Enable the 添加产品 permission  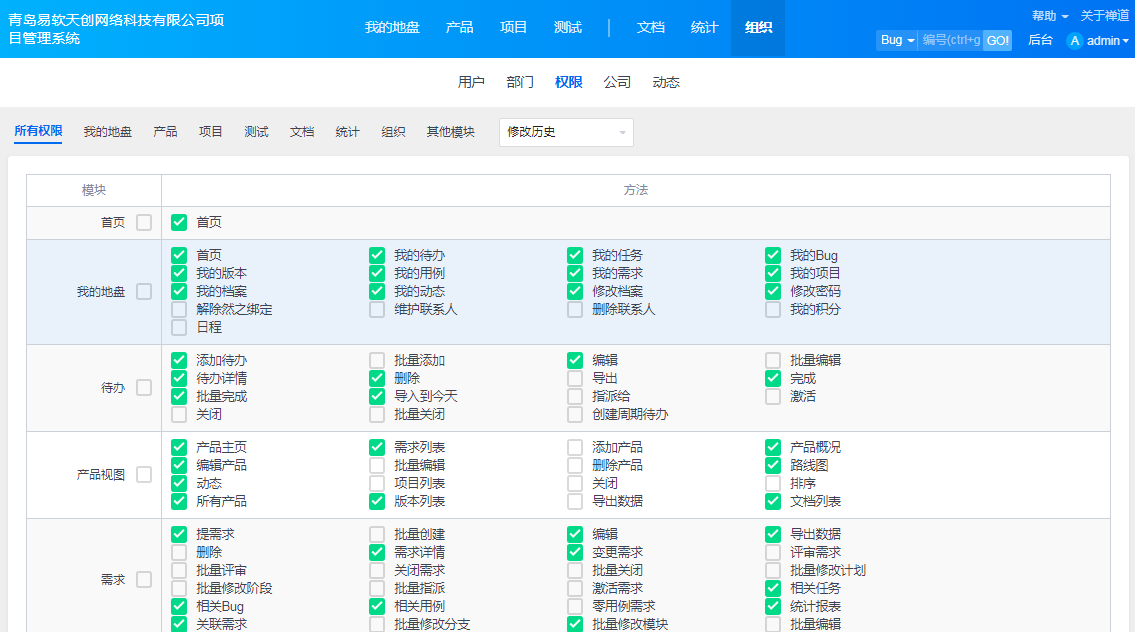click(x=575, y=447)
